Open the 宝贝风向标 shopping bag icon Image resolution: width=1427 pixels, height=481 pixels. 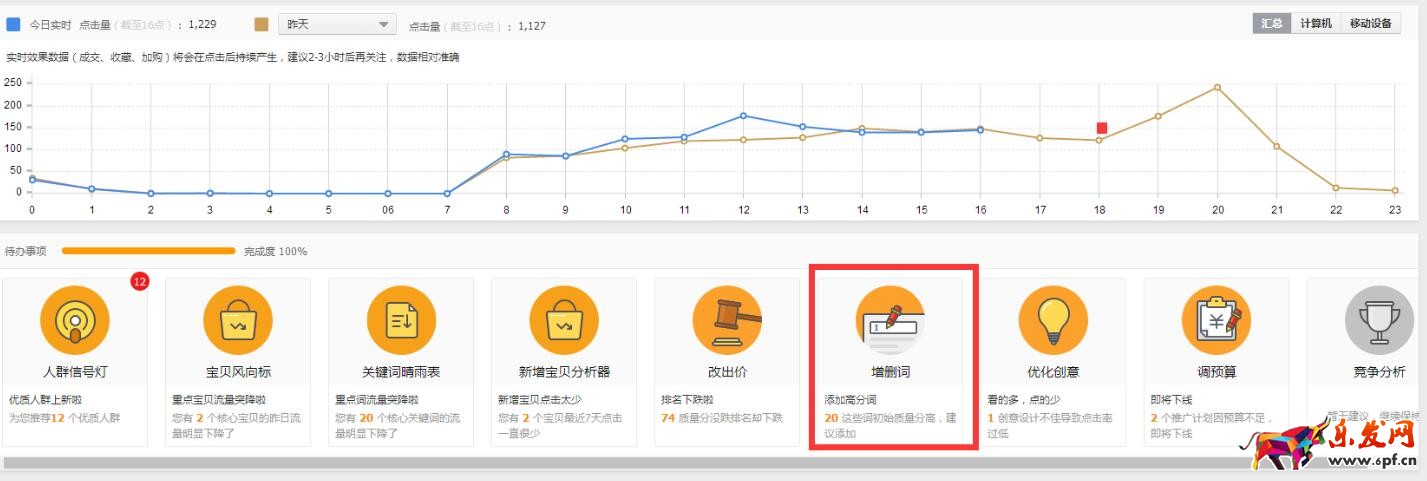238,320
